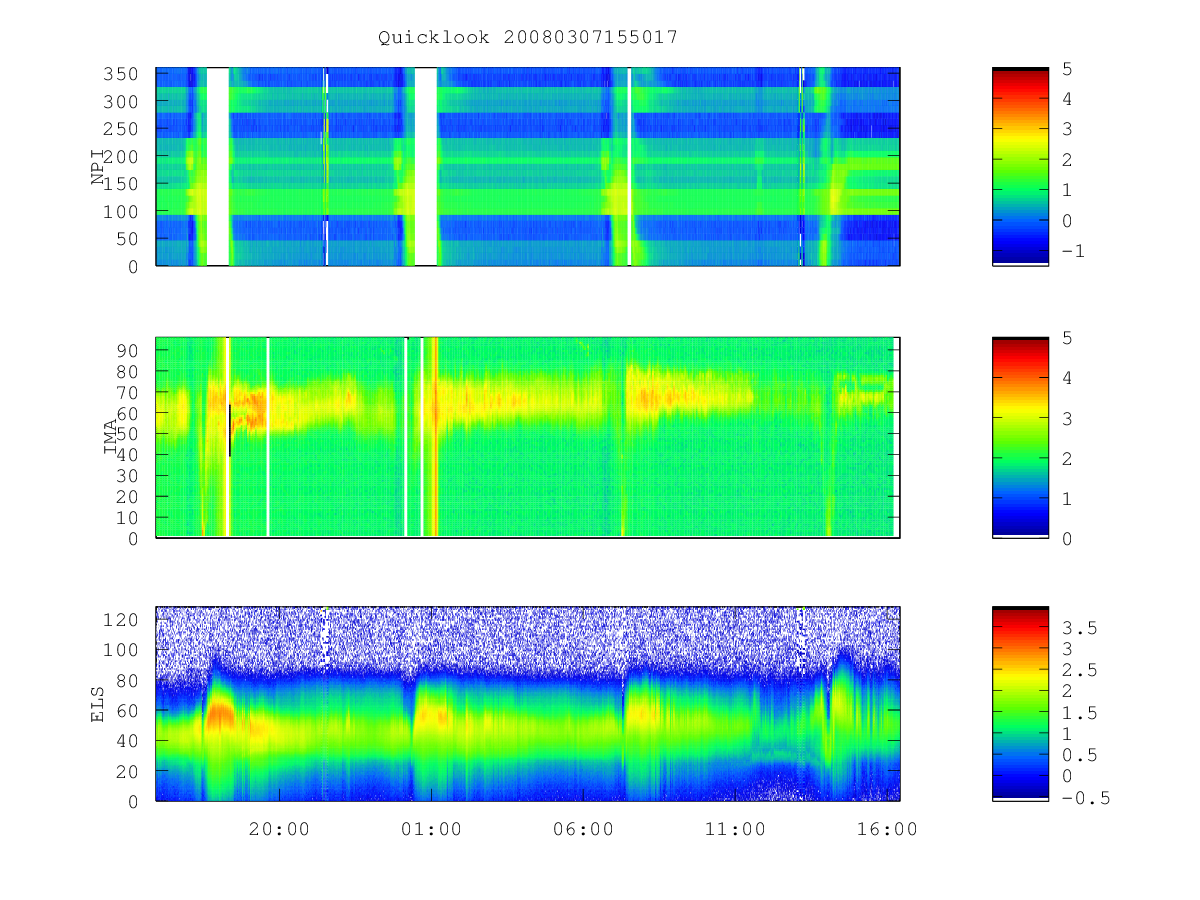This screenshot has width=1200, height=900.
Task: Click the 120 tick on ELS axis
Action: tap(121, 620)
